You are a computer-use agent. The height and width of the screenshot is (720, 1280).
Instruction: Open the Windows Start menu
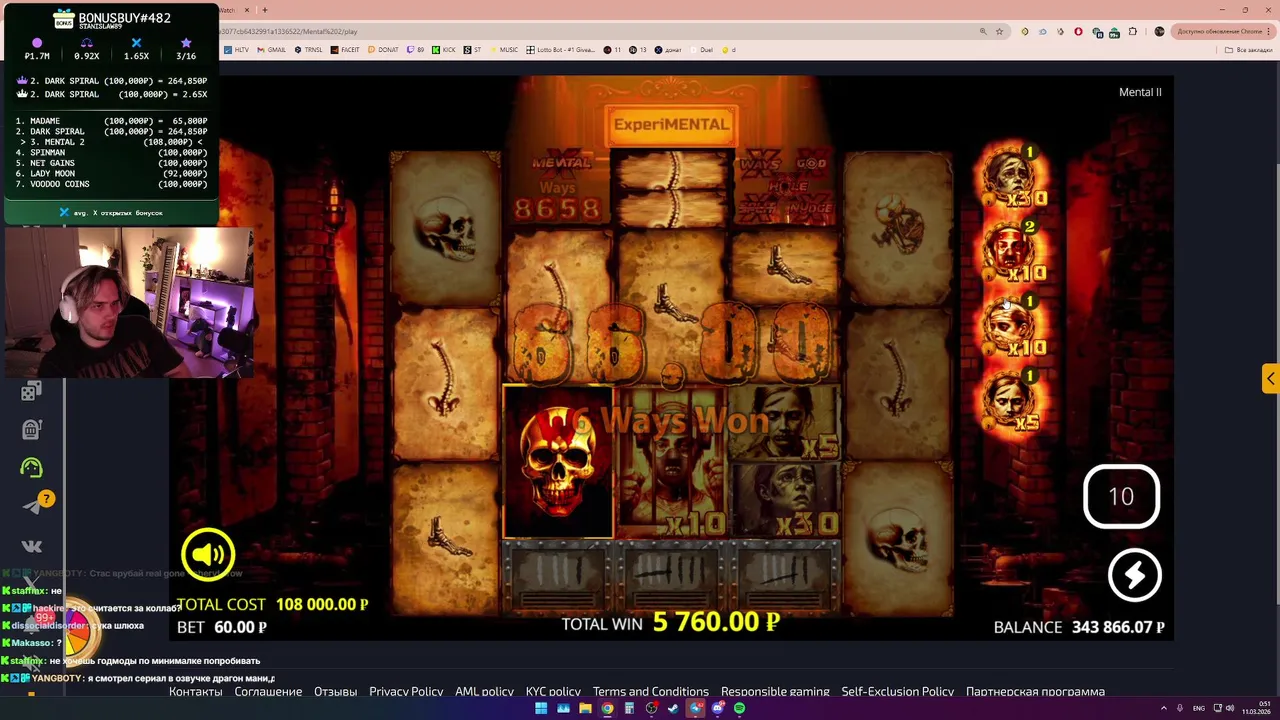tap(541, 708)
